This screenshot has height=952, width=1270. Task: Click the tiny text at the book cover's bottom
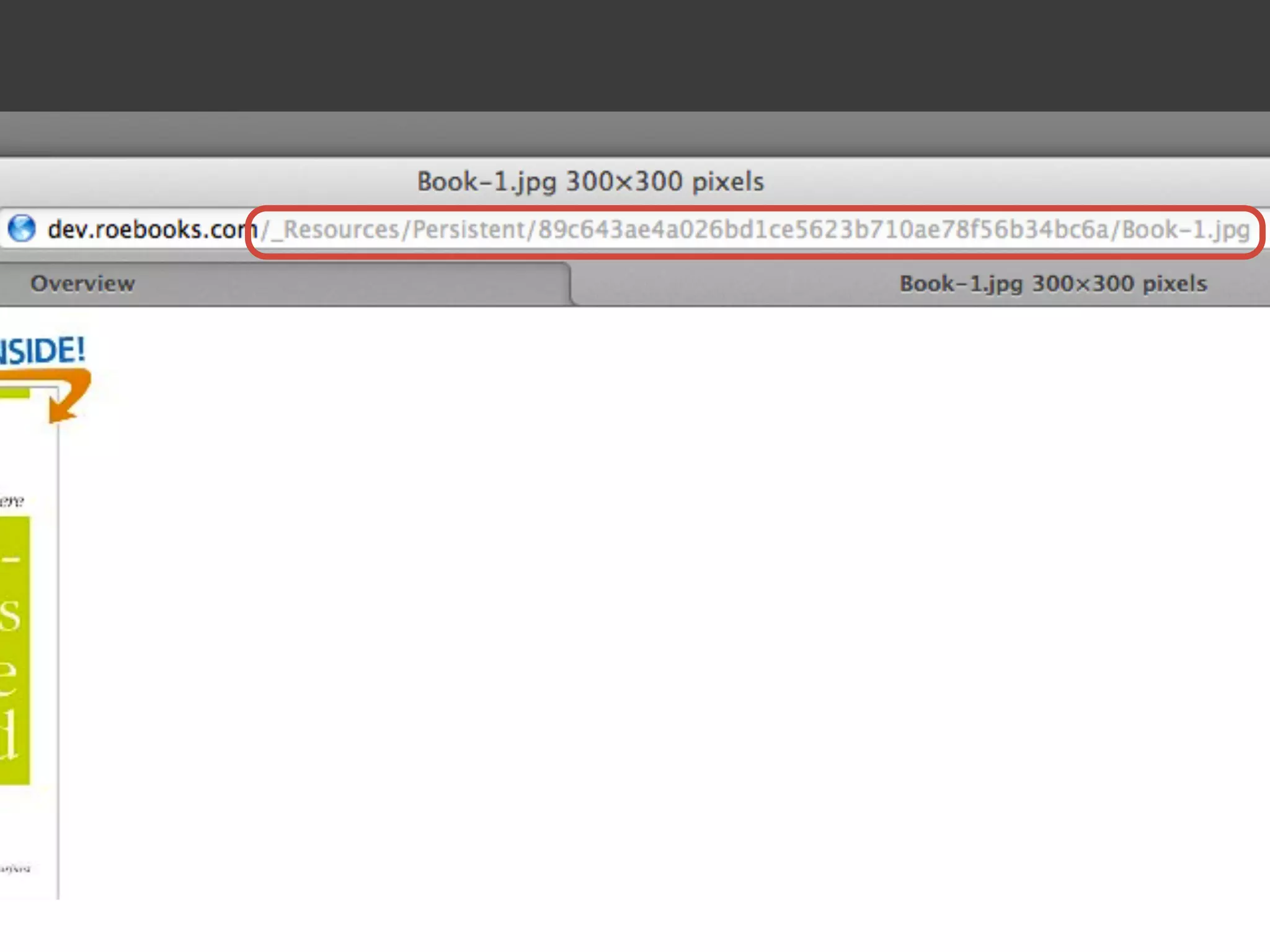click(x=15, y=869)
